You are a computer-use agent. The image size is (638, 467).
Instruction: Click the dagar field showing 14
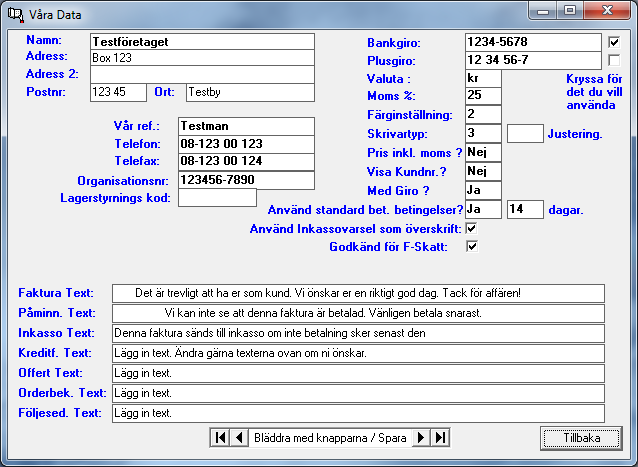tap(525, 209)
